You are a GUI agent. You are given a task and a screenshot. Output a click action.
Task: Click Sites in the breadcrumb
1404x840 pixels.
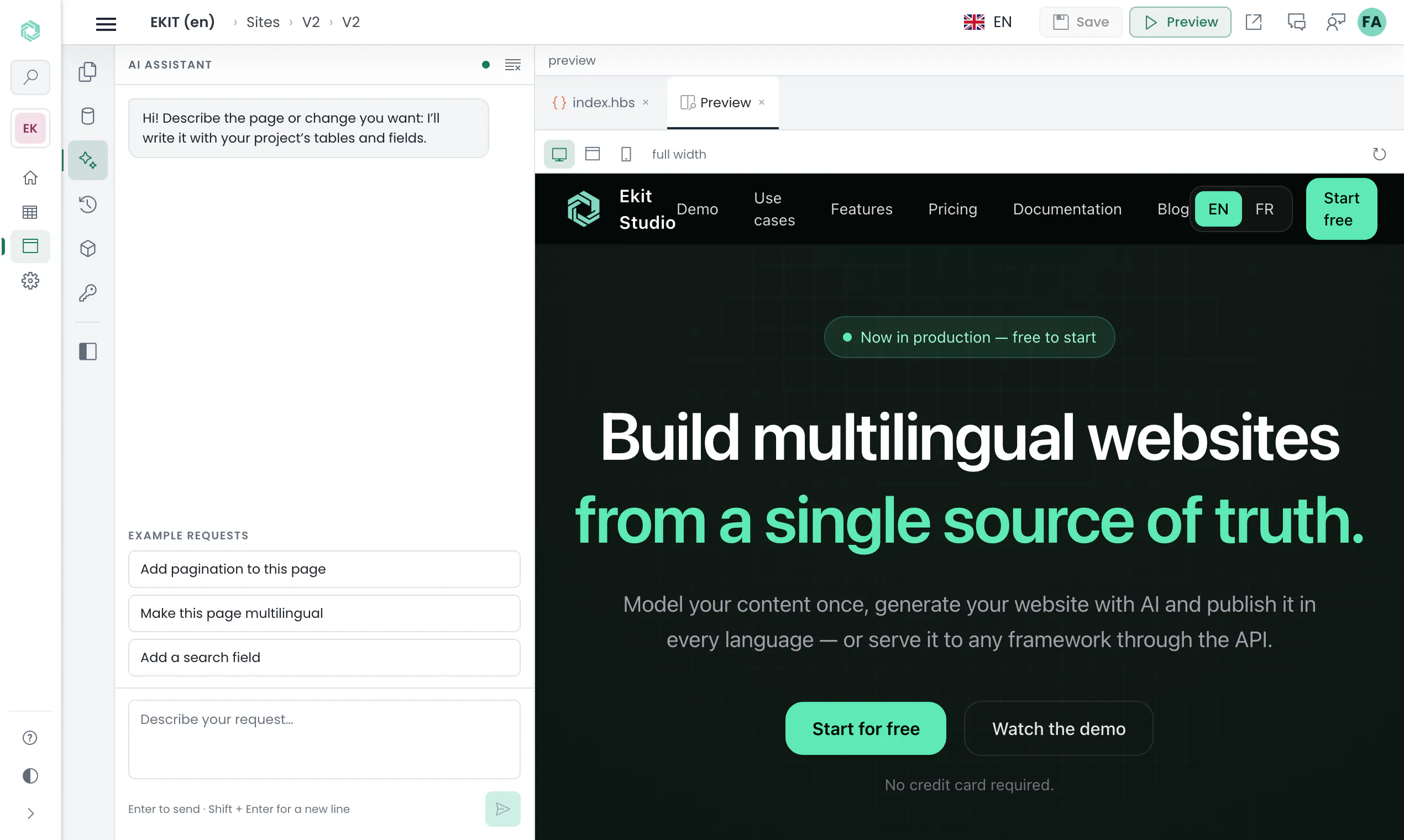tap(263, 22)
